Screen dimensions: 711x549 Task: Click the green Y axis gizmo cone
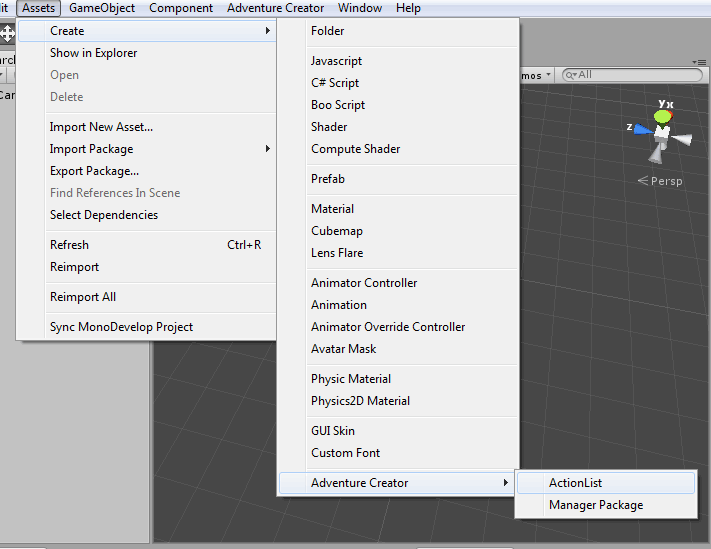(663, 117)
